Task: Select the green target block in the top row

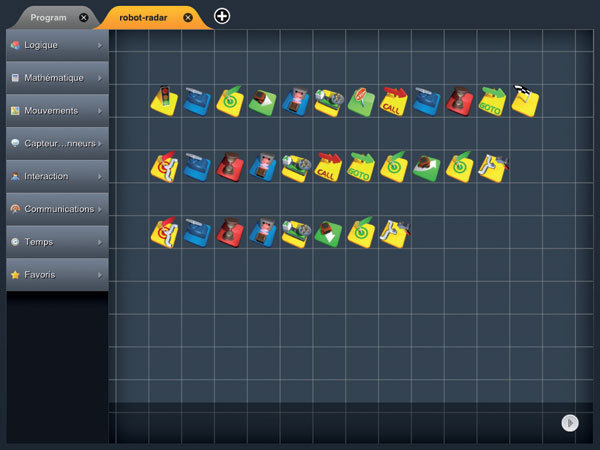Action: [x=230, y=102]
